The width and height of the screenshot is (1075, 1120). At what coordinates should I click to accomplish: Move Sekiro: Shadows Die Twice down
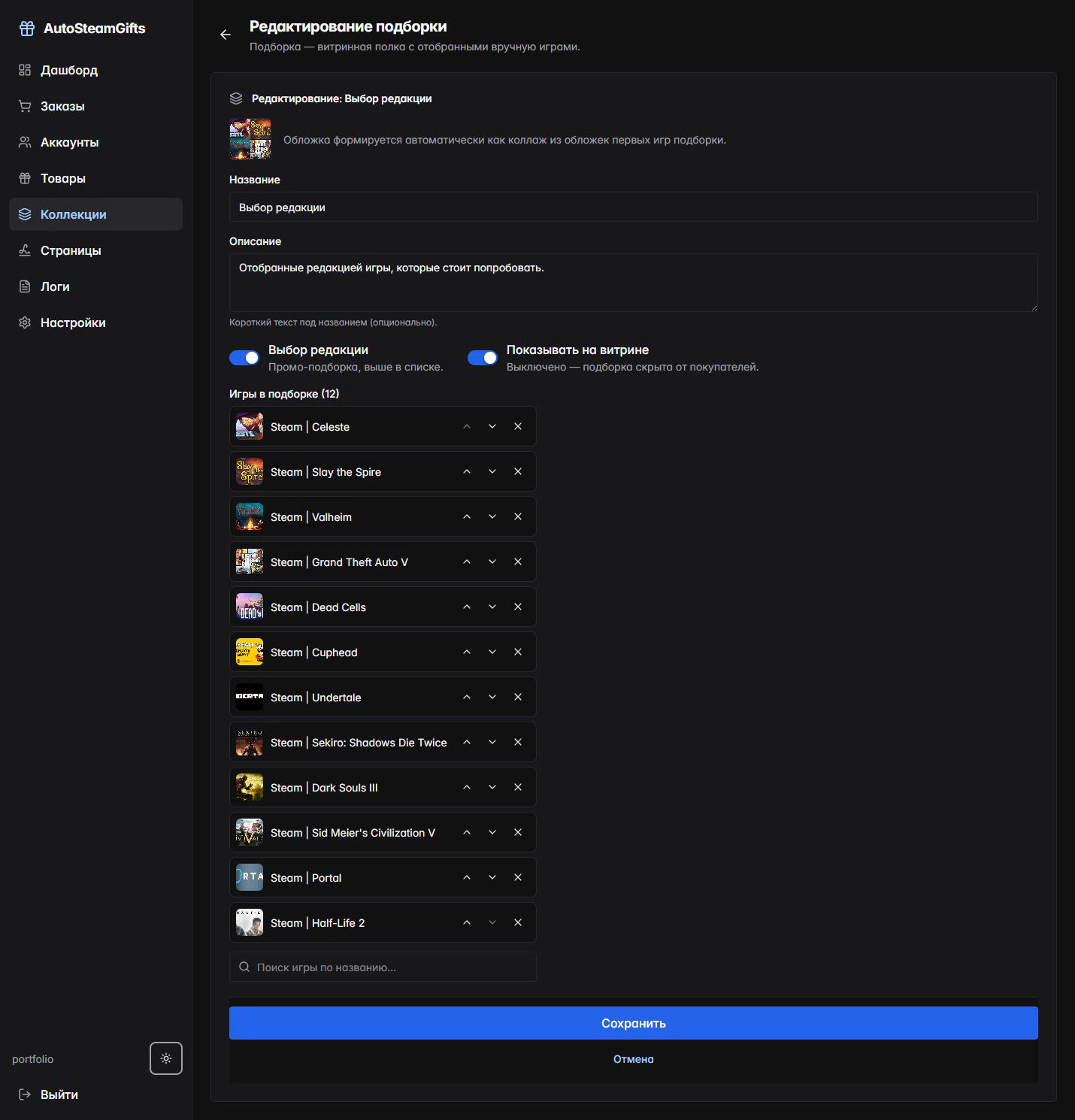click(x=492, y=742)
